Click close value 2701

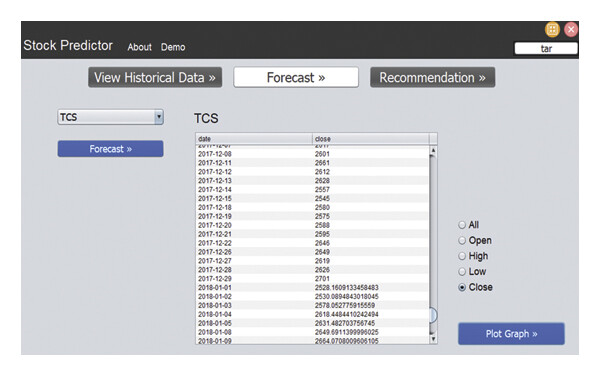[322, 278]
